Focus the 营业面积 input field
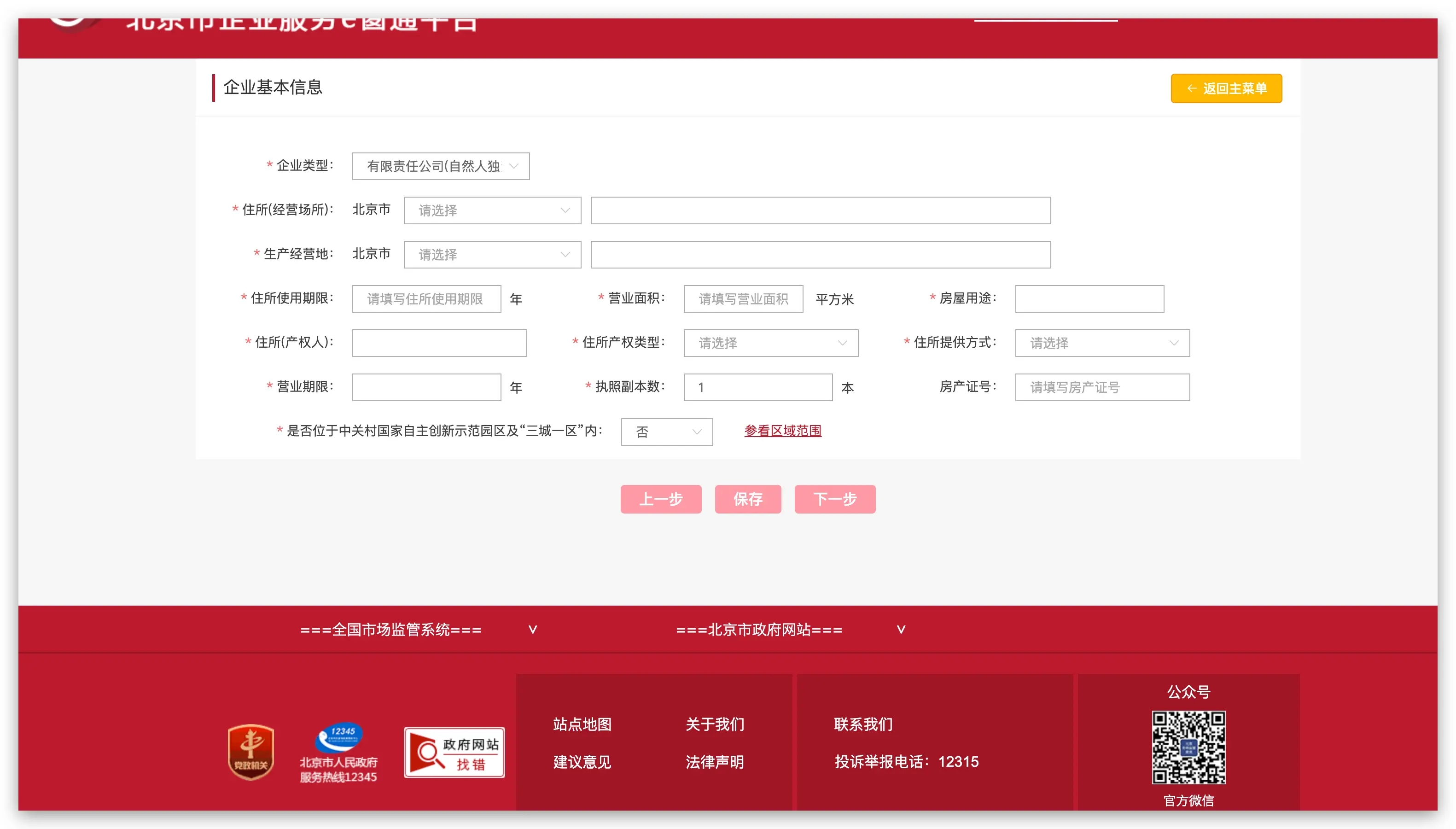Viewport: 1456px width, 829px height. pyautogui.click(x=743, y=299)
